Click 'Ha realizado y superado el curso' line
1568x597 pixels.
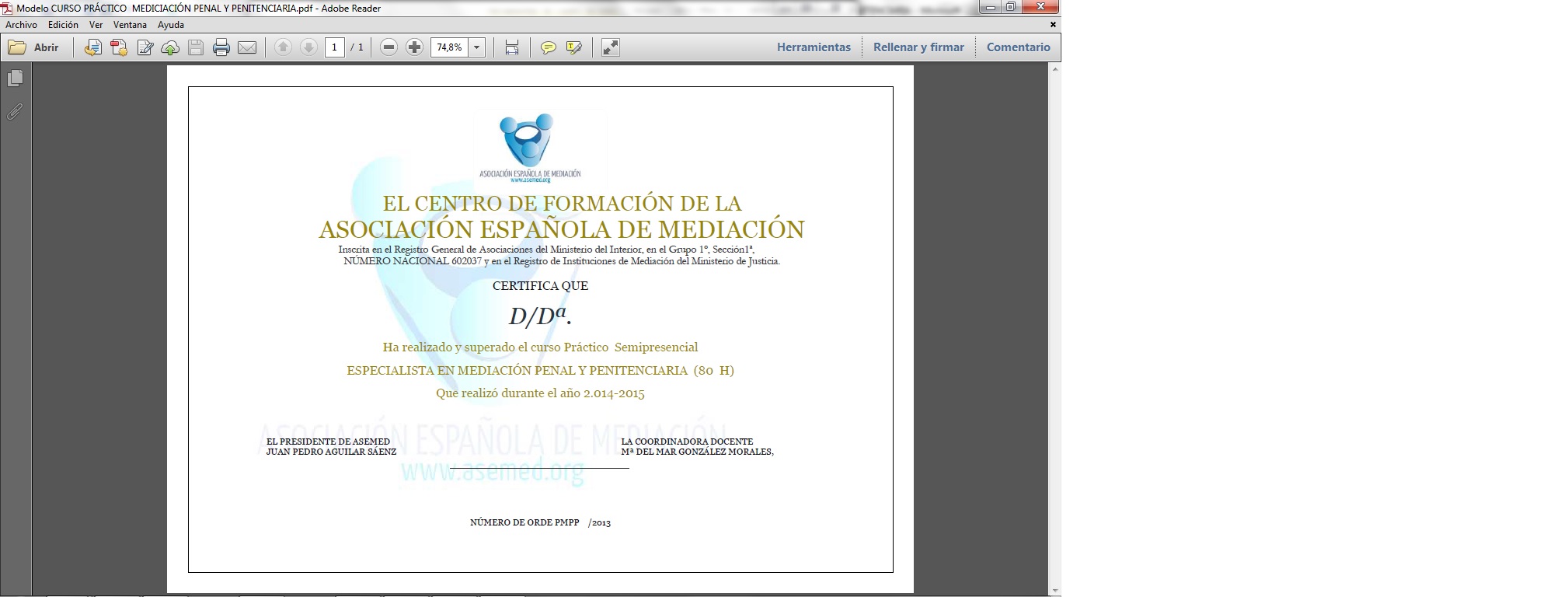click(x=540, y=347)
